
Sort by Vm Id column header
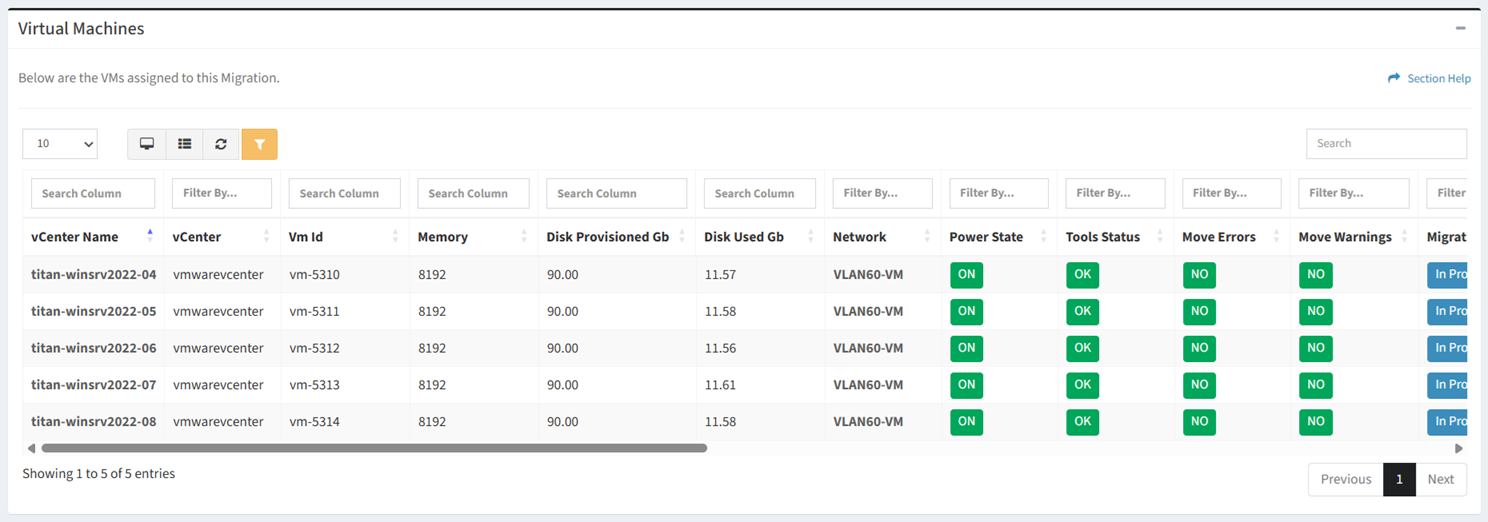coord(345,237)
